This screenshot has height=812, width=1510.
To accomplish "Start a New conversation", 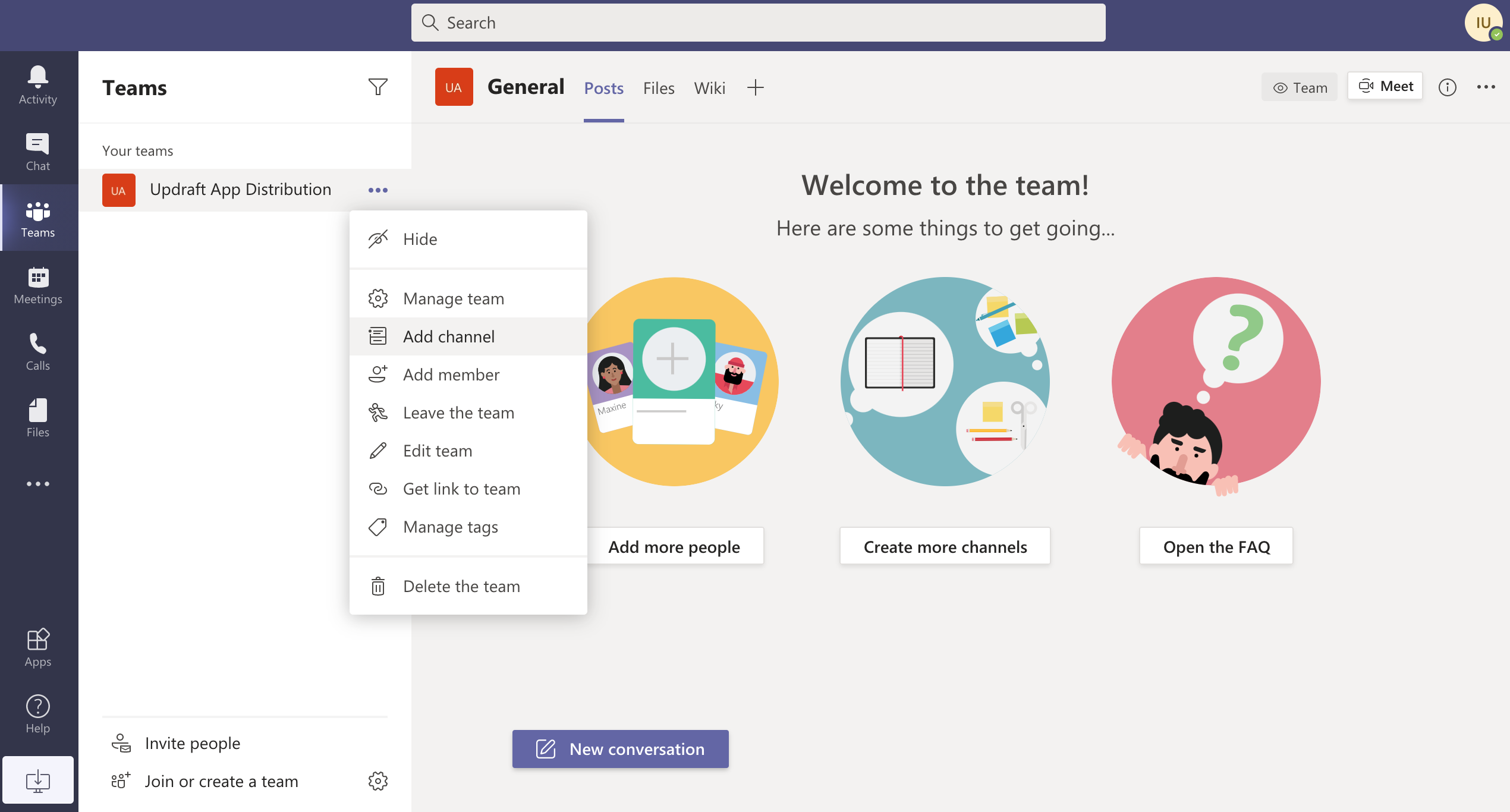I will pyautogui.click(x=621, y=749).
